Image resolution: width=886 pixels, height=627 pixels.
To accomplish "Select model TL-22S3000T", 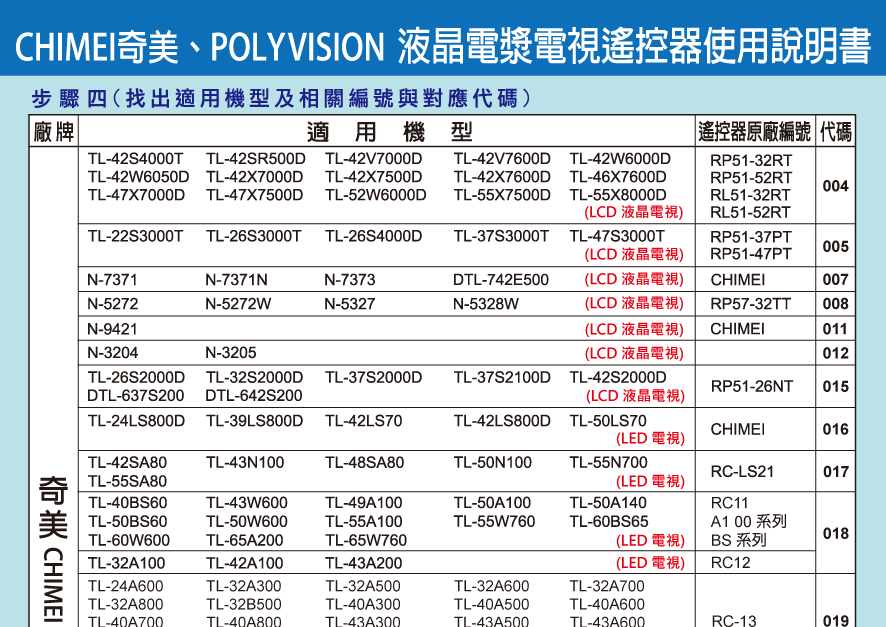I will pos(135,236).
